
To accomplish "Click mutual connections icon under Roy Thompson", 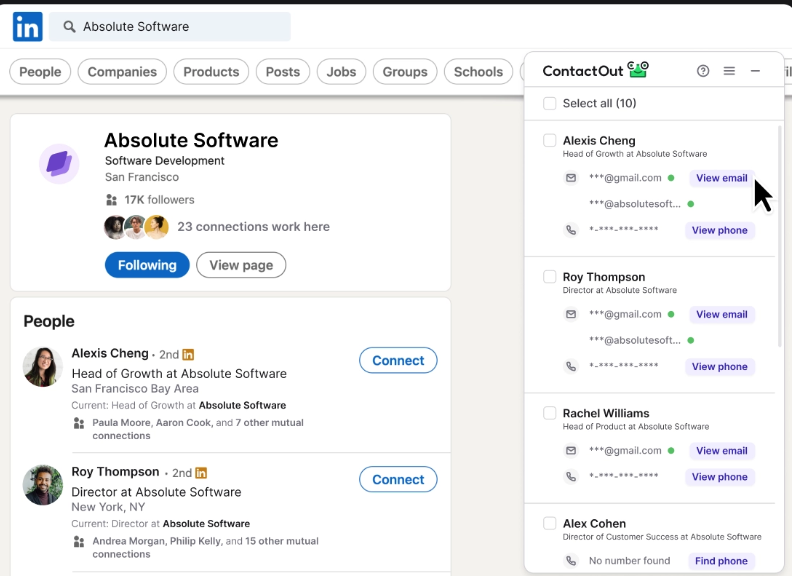I will (79, 542).
